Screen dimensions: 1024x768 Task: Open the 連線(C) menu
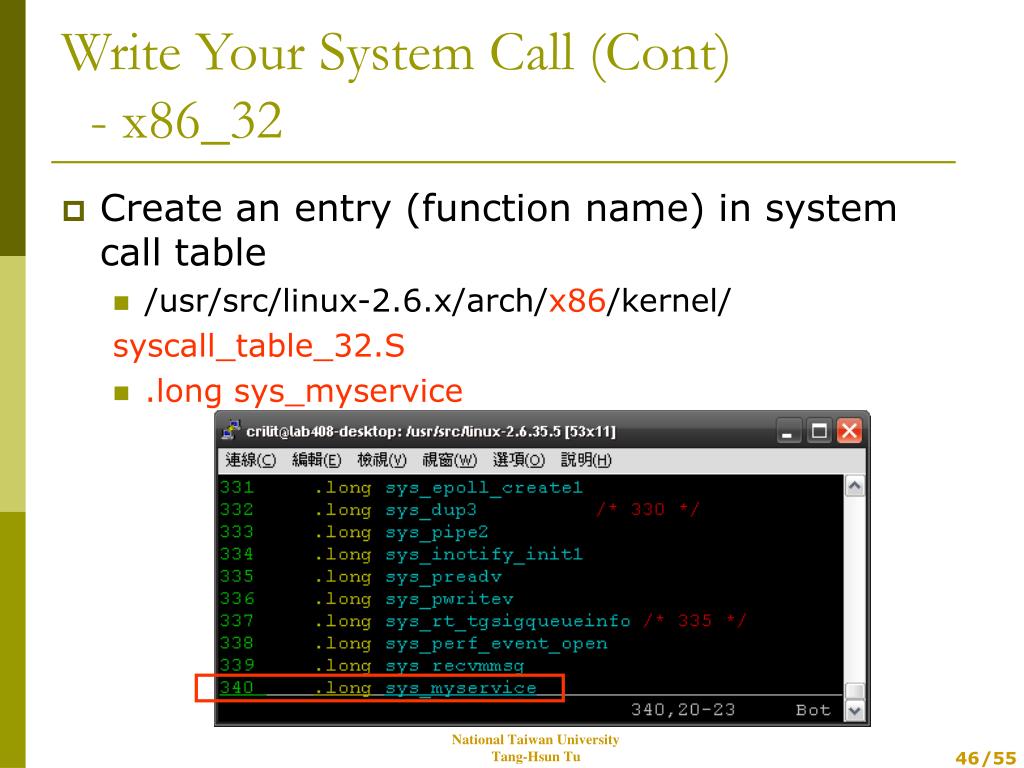(250, 460)
